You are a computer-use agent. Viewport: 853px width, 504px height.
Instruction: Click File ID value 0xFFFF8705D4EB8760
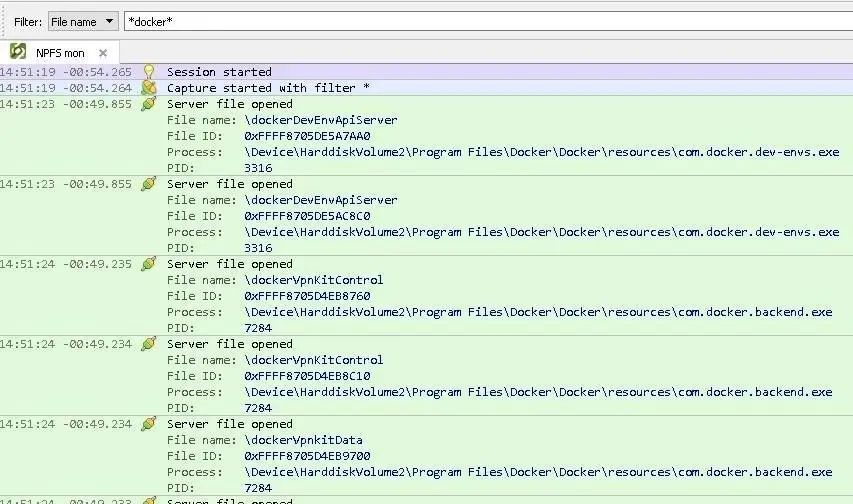click(307, 296)
